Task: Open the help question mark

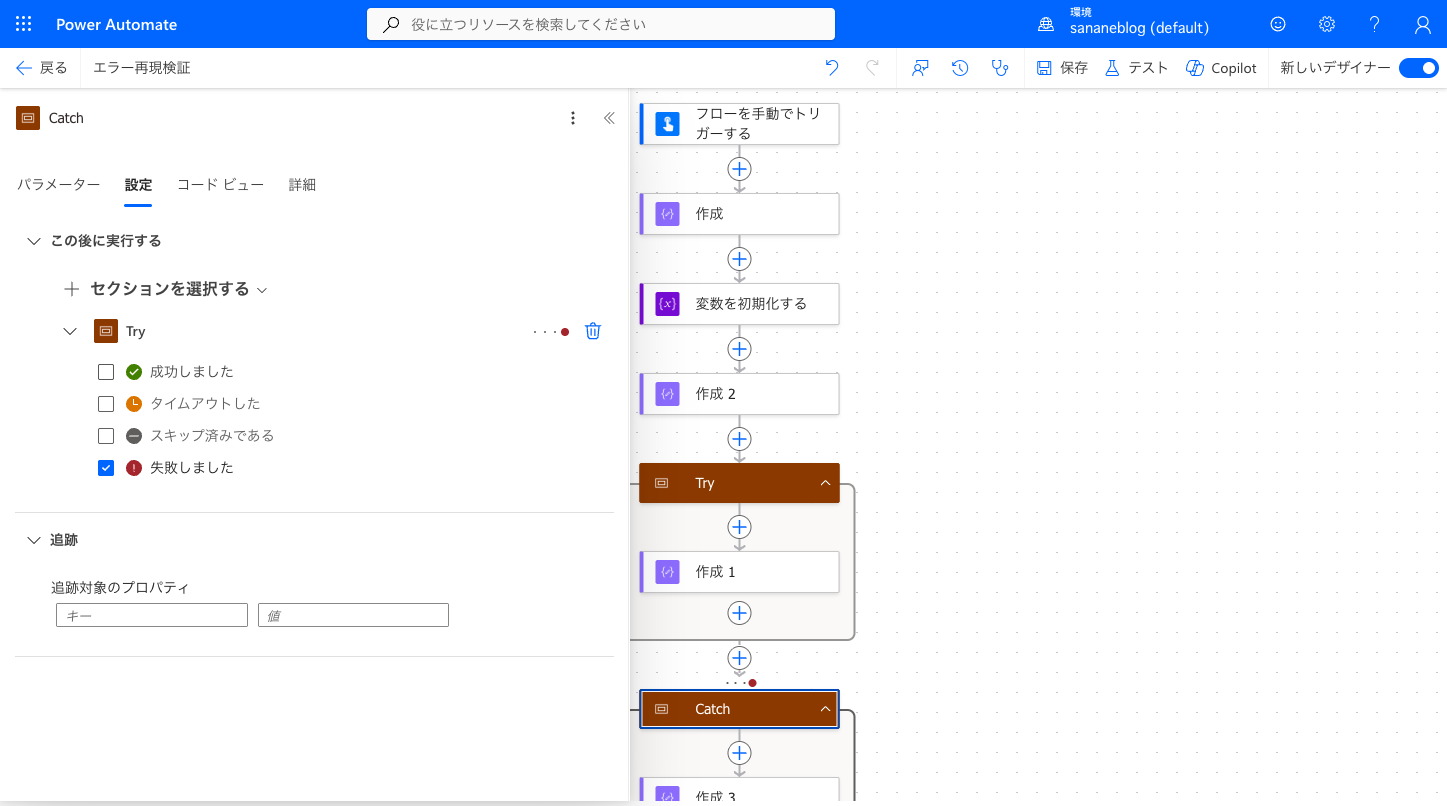Action: 1375,24
